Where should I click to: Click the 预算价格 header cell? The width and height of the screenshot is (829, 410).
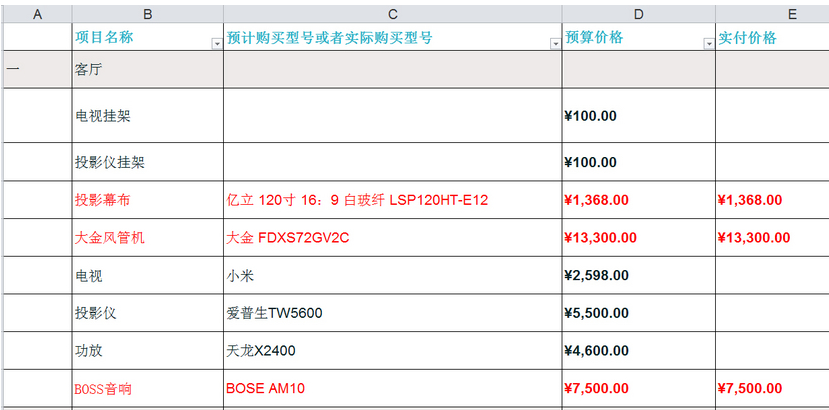(639, 37)
